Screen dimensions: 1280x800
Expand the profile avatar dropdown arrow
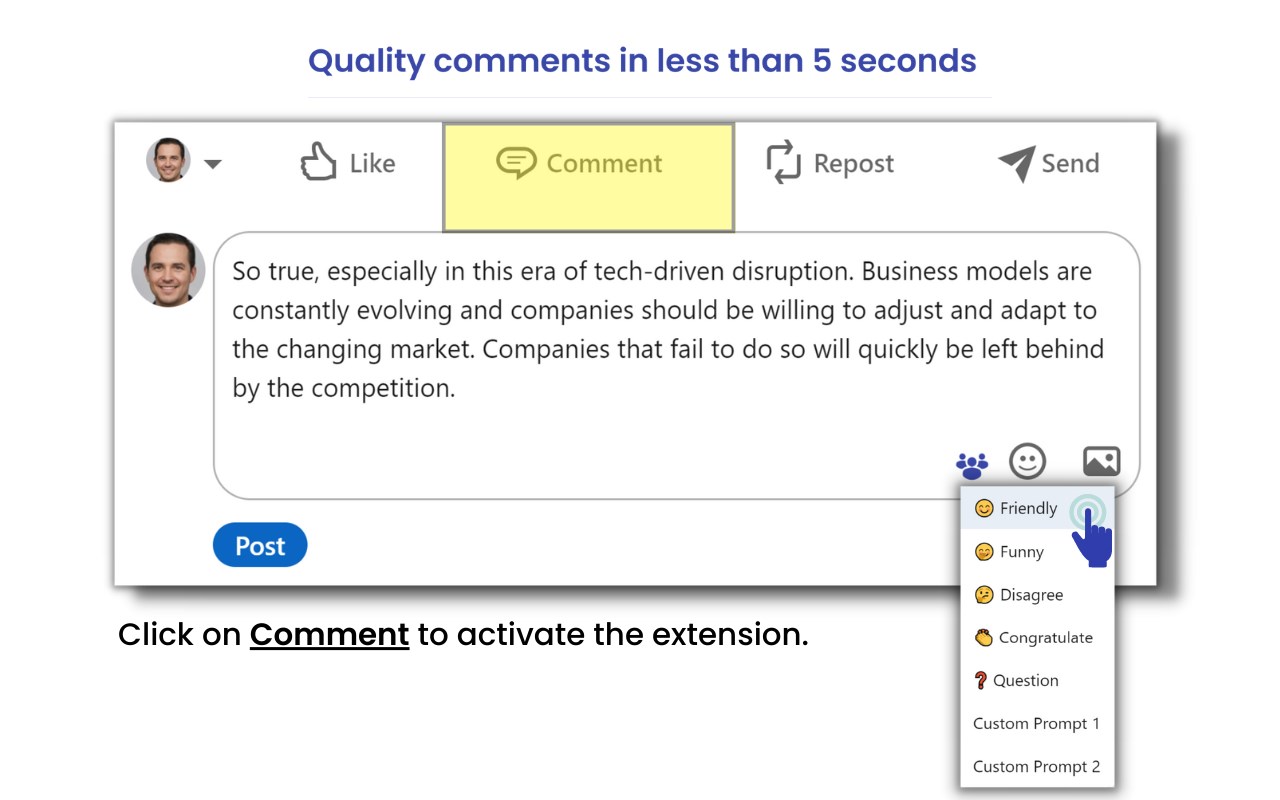point(213,163)
